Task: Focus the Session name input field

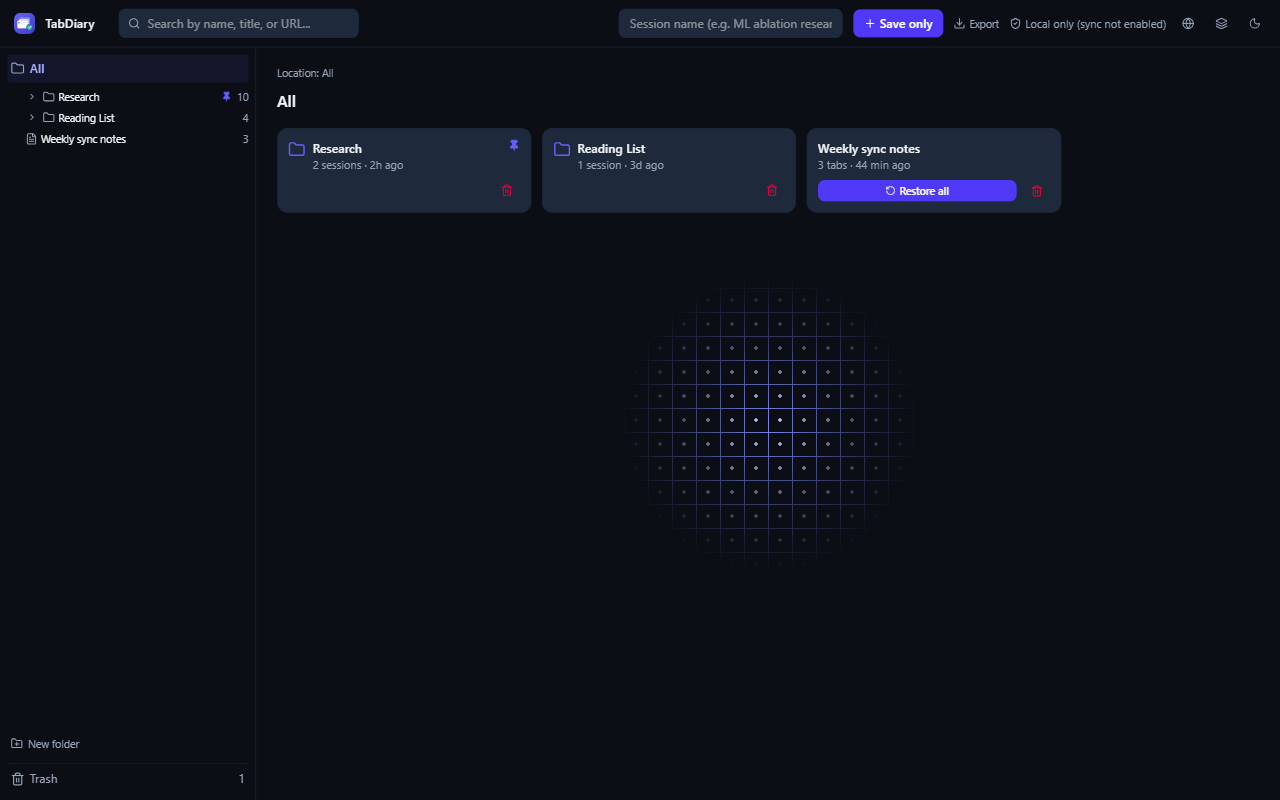Action: point(730,23)
